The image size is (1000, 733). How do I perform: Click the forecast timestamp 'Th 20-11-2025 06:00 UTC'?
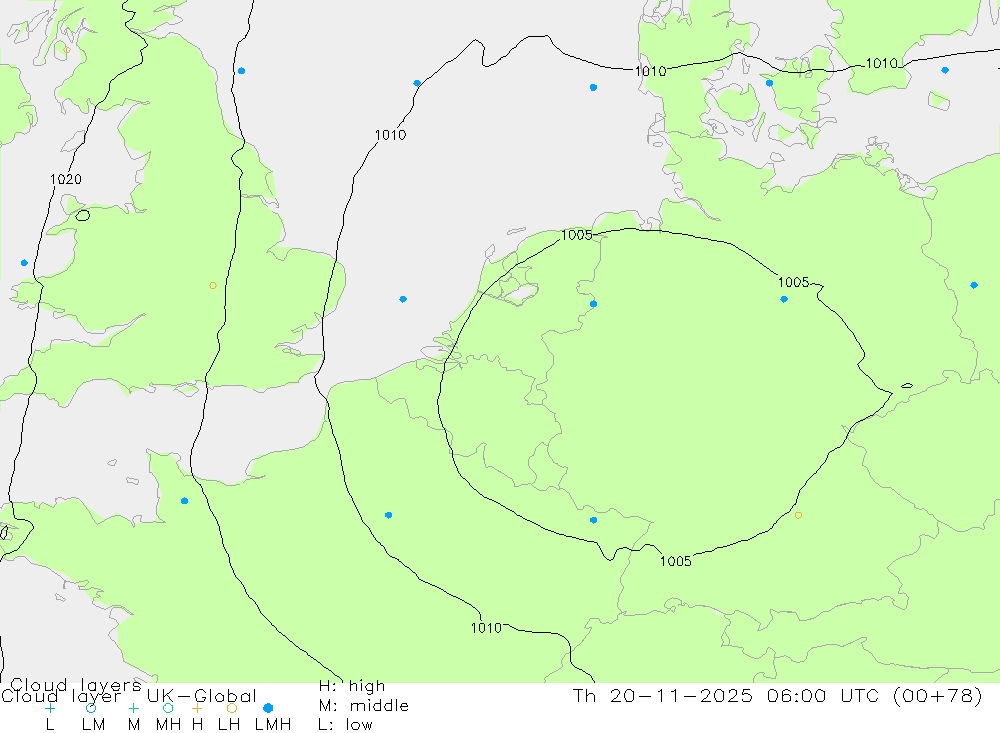point(729,695)
